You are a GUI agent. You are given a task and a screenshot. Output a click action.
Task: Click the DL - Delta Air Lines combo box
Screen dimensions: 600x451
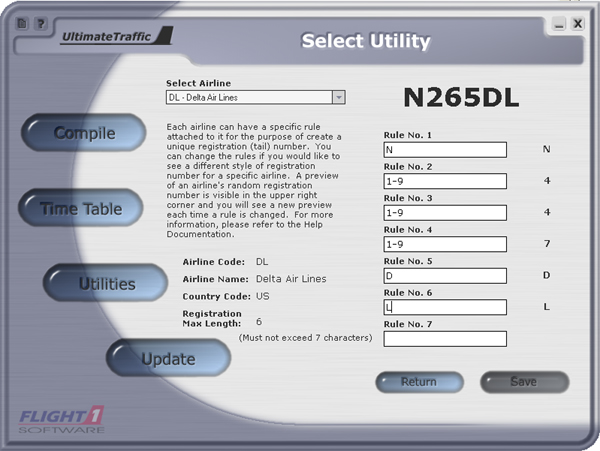click(x=256, y=97)
